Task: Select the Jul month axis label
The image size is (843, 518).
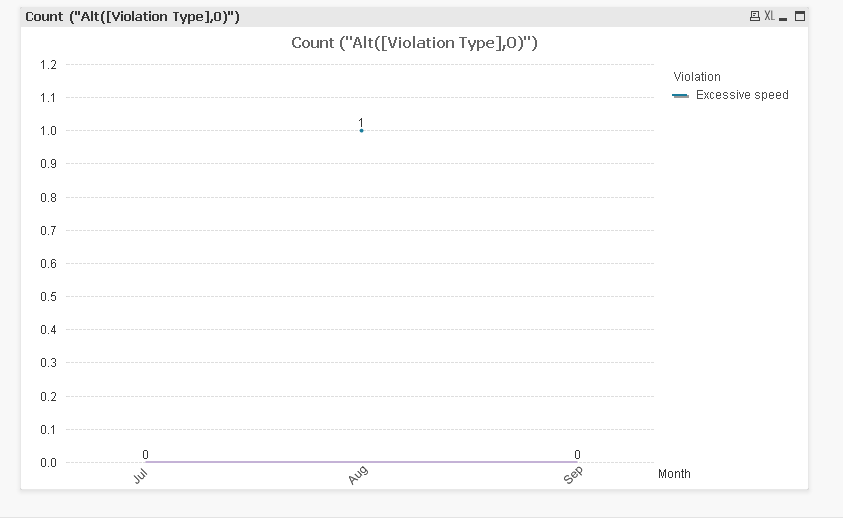Action: coord(140,476)
